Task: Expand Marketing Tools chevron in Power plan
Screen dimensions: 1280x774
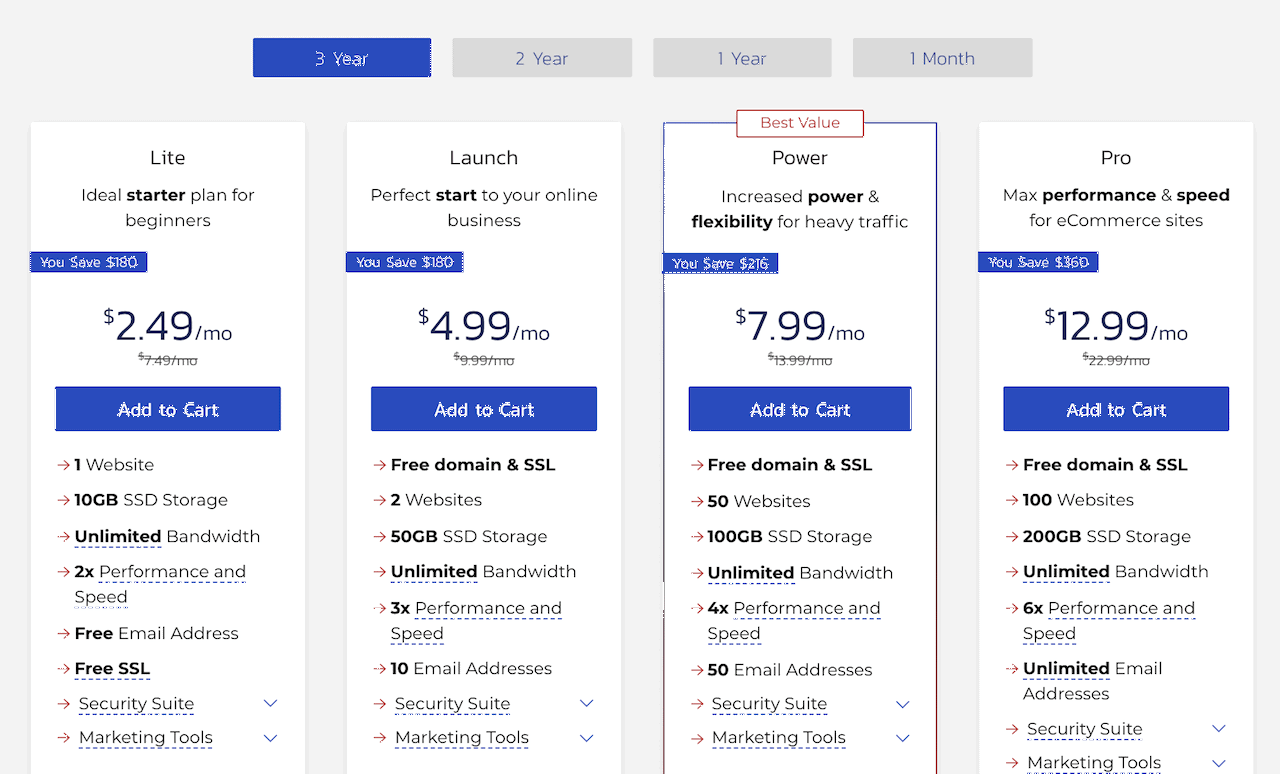Action: point(903,738)
